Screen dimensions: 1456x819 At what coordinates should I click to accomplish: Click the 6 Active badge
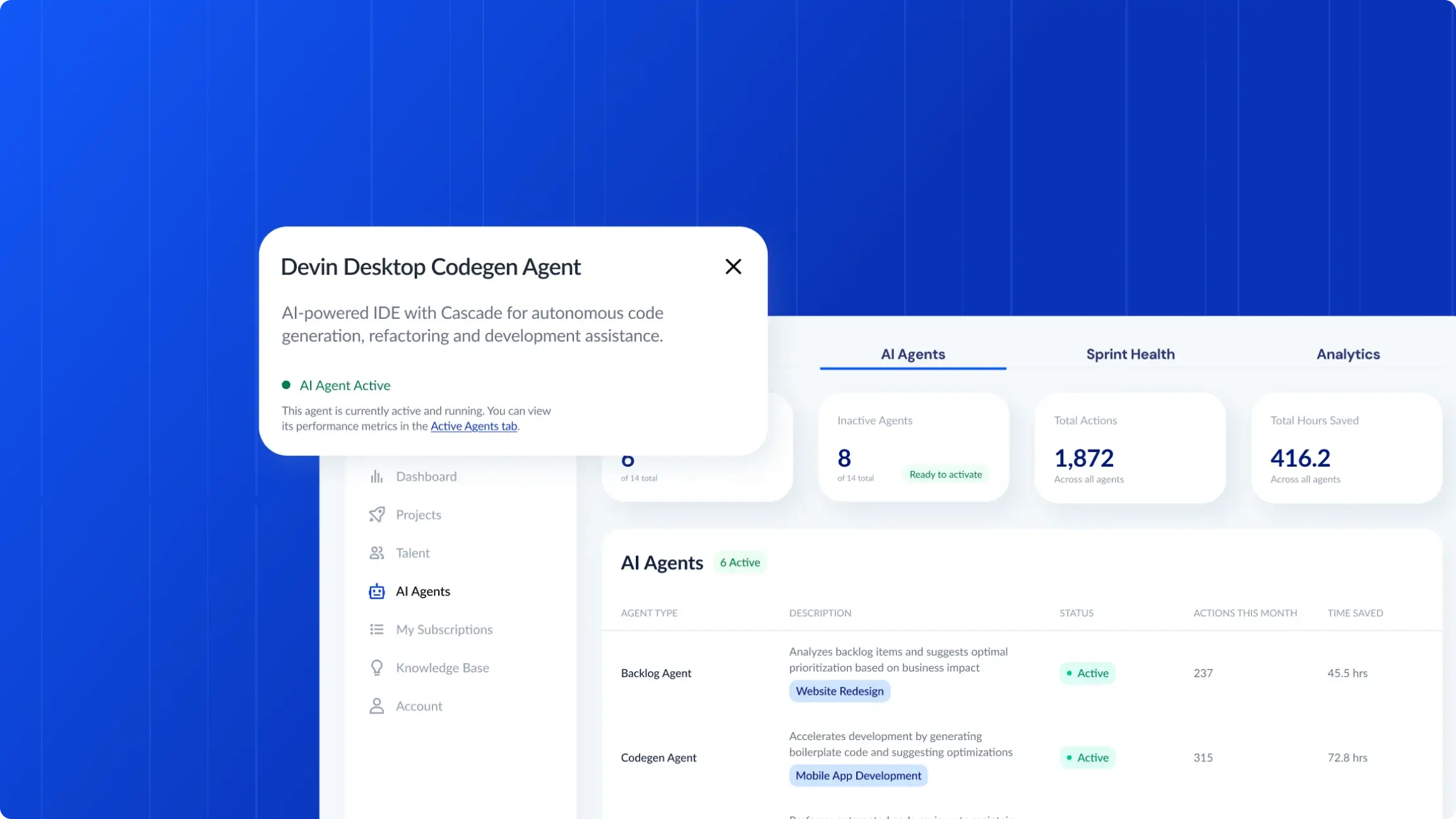pyautogui.click(x=740, y=563)
